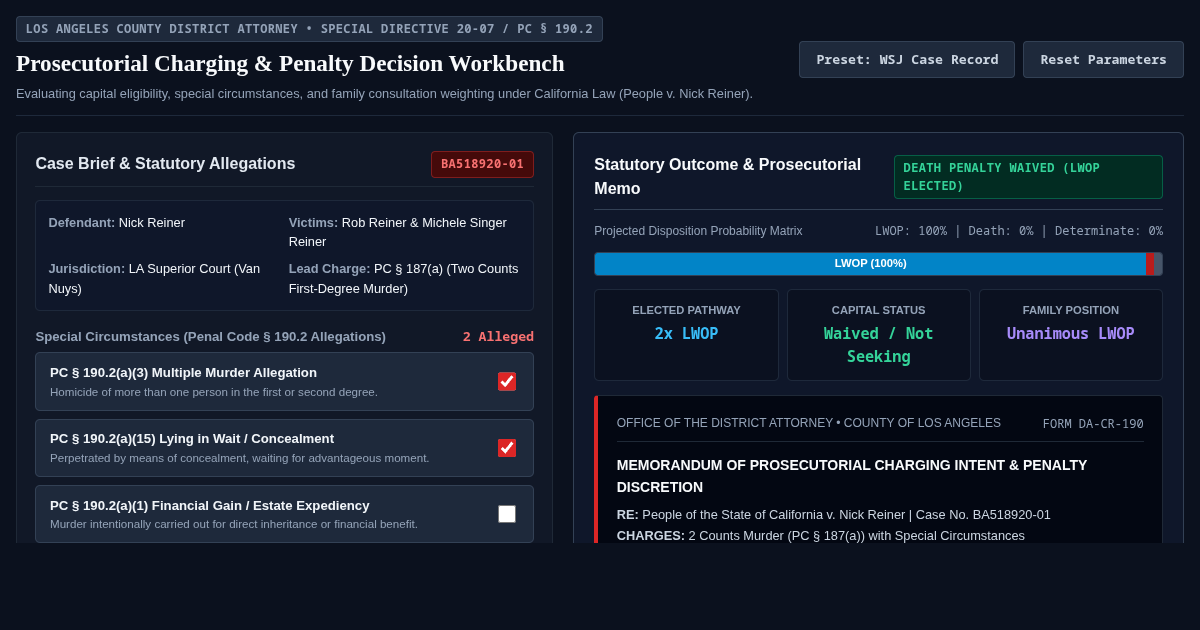Click the PC § 190.2(a)(15) Lying in Wait title
The image size is (1200, 630).
(192, 439)
